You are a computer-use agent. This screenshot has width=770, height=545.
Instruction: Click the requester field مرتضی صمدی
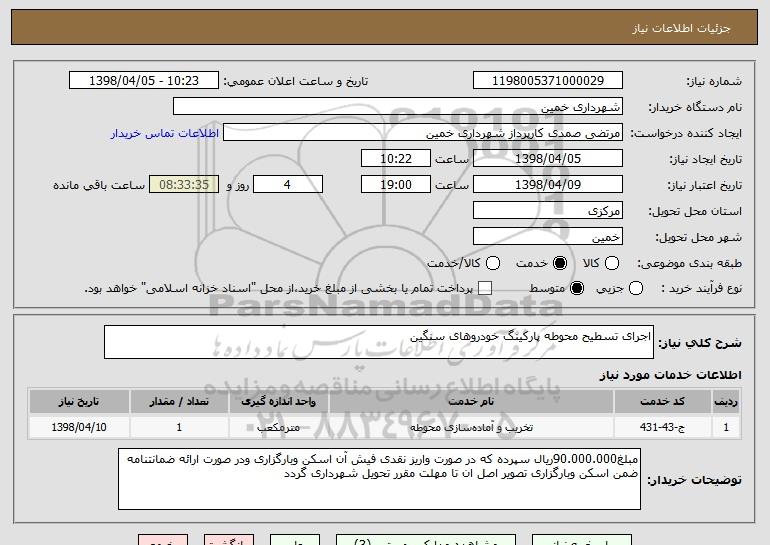pyautogui.click(x=423, y=133)
